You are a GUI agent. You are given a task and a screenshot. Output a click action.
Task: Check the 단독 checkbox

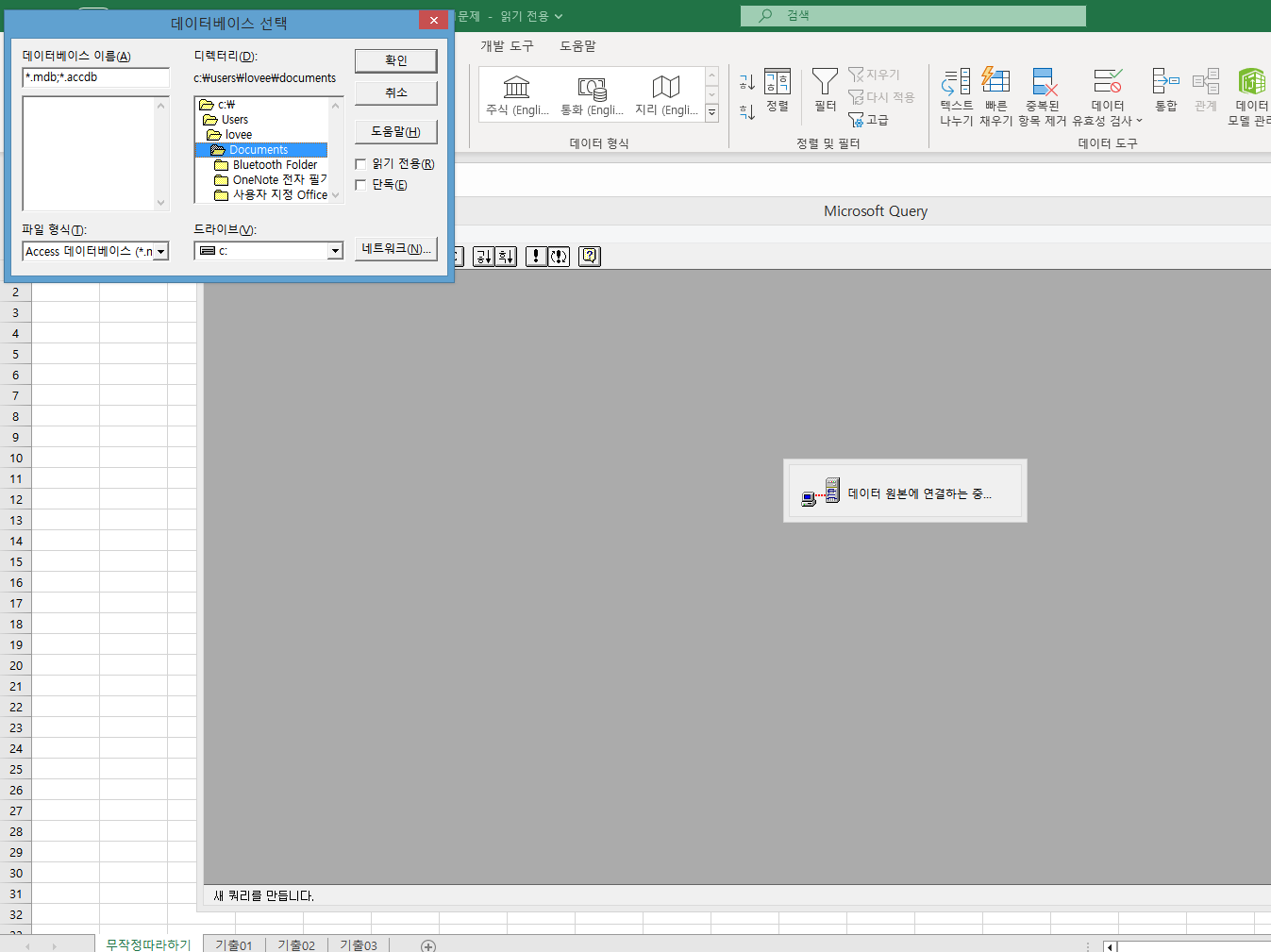tap(360, 185)
